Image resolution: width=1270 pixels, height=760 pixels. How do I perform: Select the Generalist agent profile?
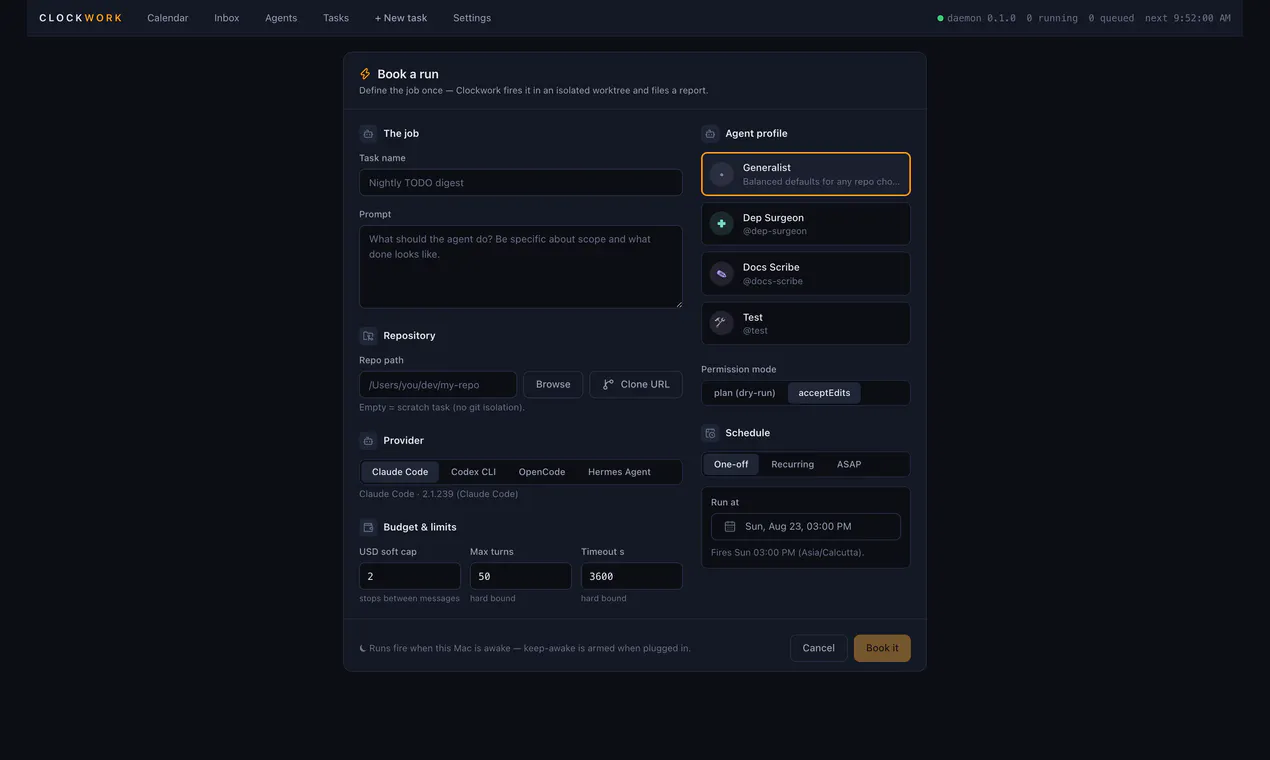[x=806, y=174]
